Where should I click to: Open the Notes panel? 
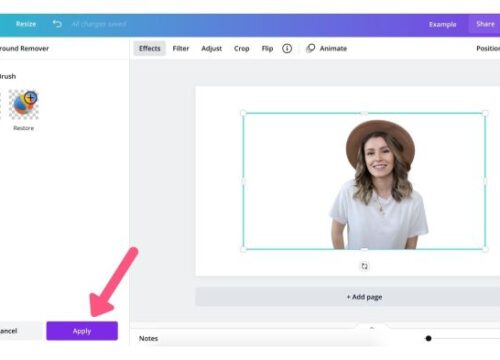(148, 338)
